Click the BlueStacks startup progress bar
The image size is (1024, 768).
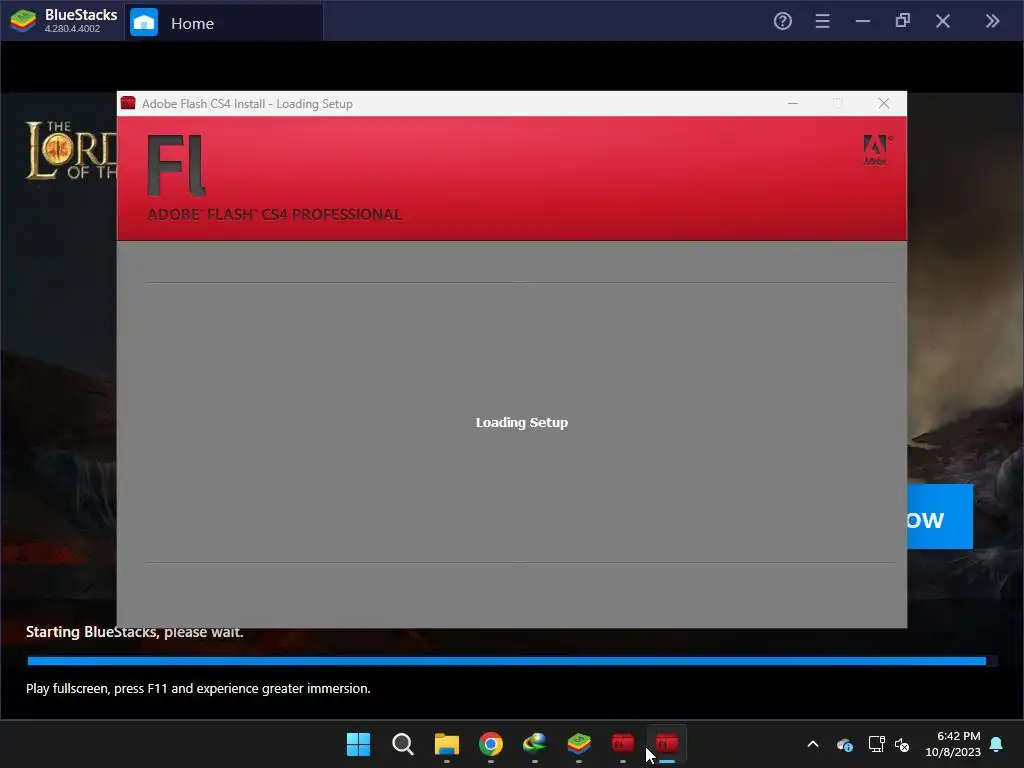pyautogui.click(x=512, y=662)
